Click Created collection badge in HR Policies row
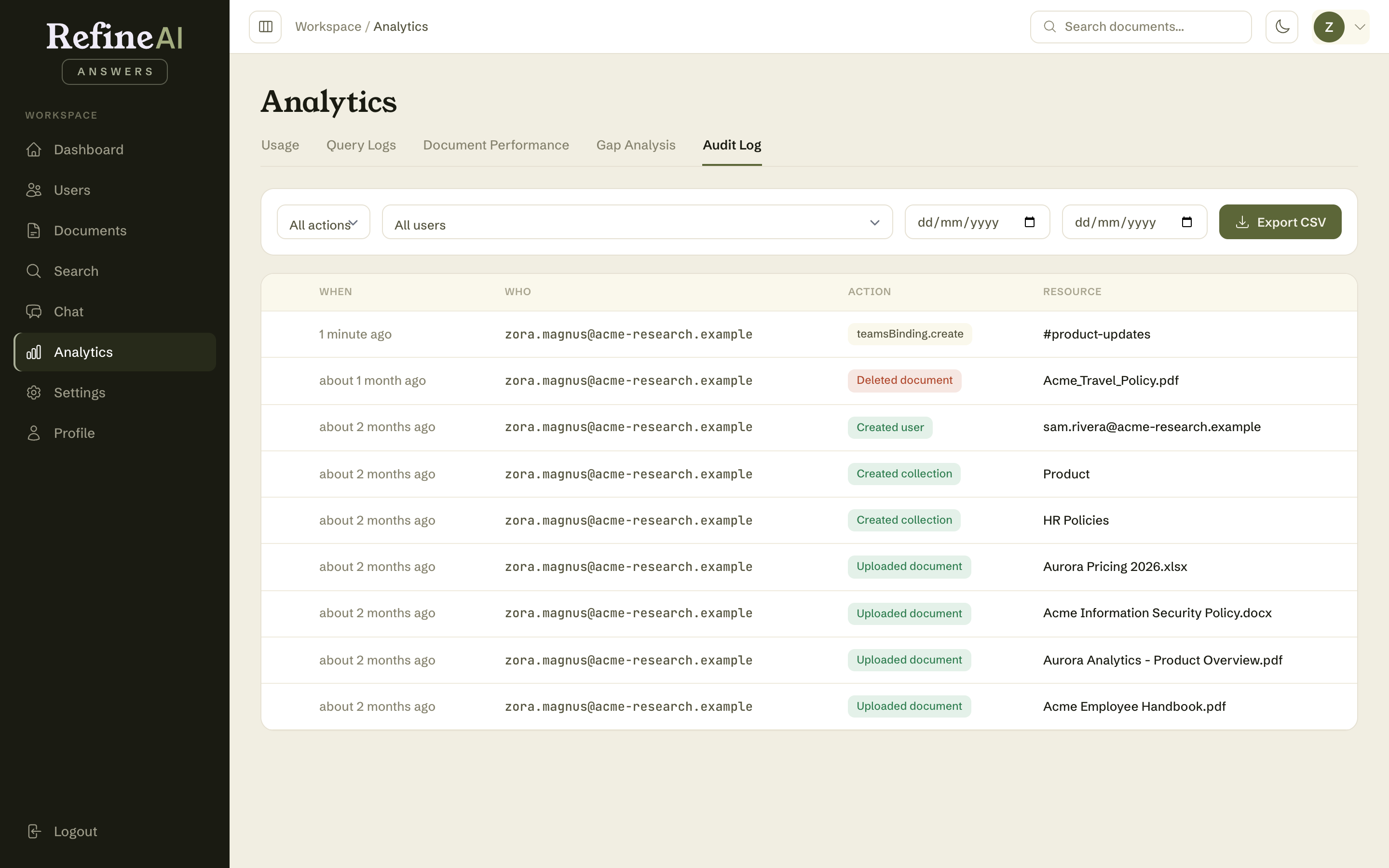Screen dimensions: 1389x868 pos(904,520)
